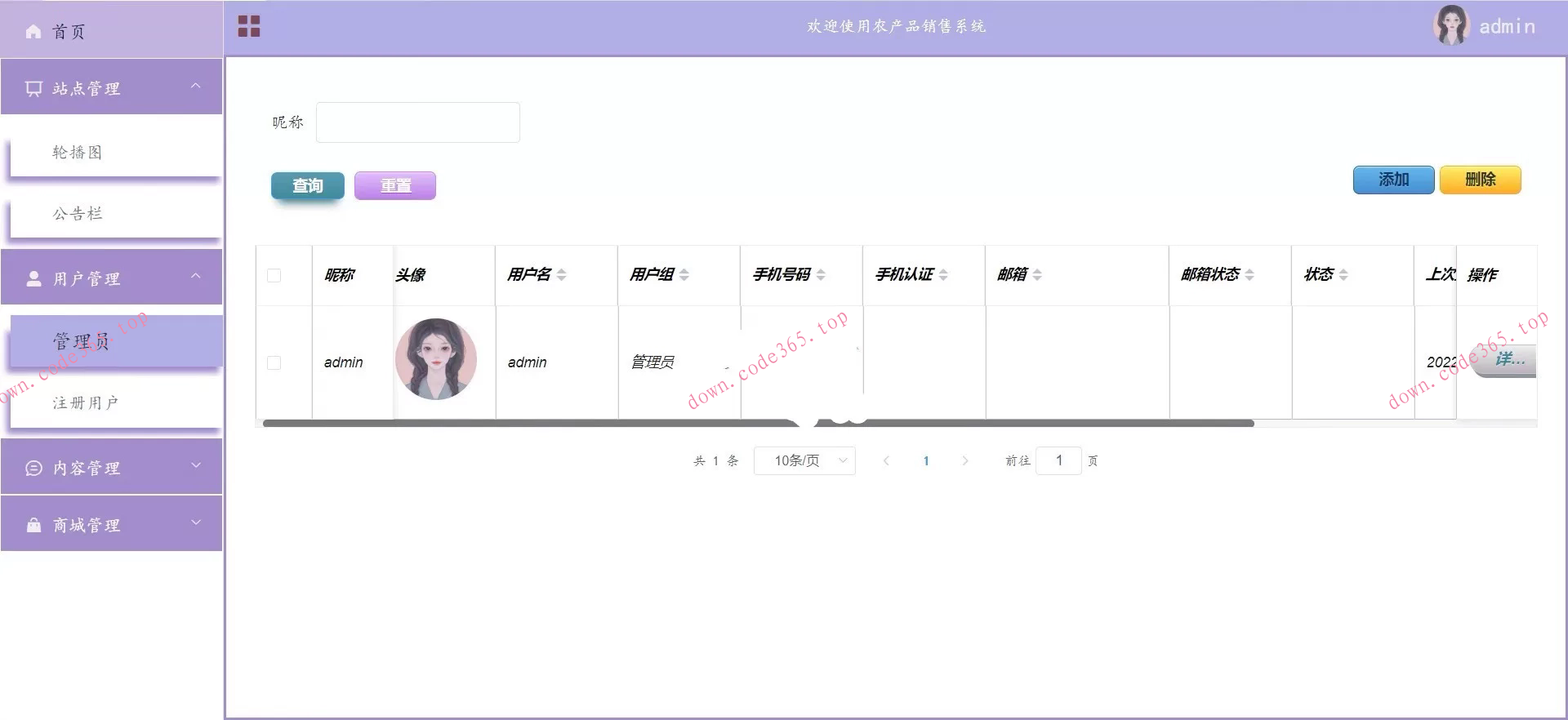1568x720 pixels.
Task: Sort table by 状态 column arrows
Action: (x=1343, y=275)
